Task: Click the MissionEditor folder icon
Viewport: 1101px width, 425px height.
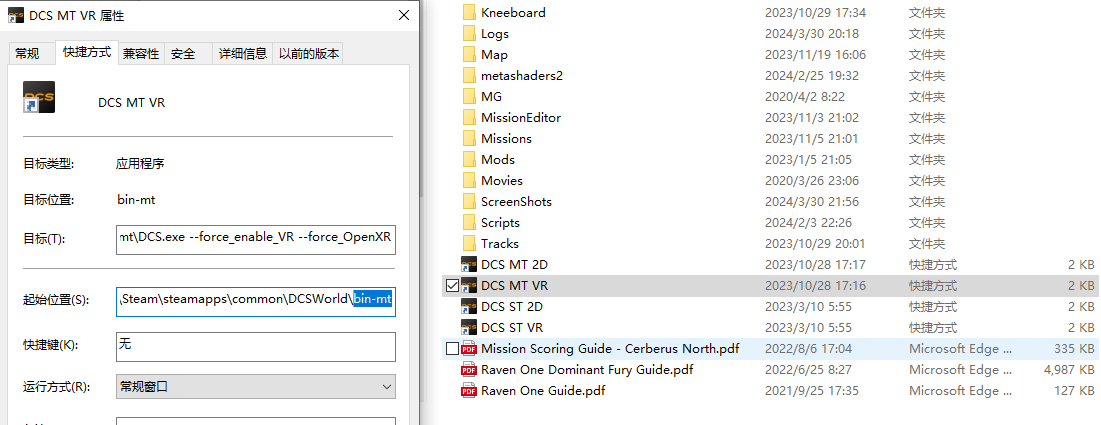Action: pos(470,117)
